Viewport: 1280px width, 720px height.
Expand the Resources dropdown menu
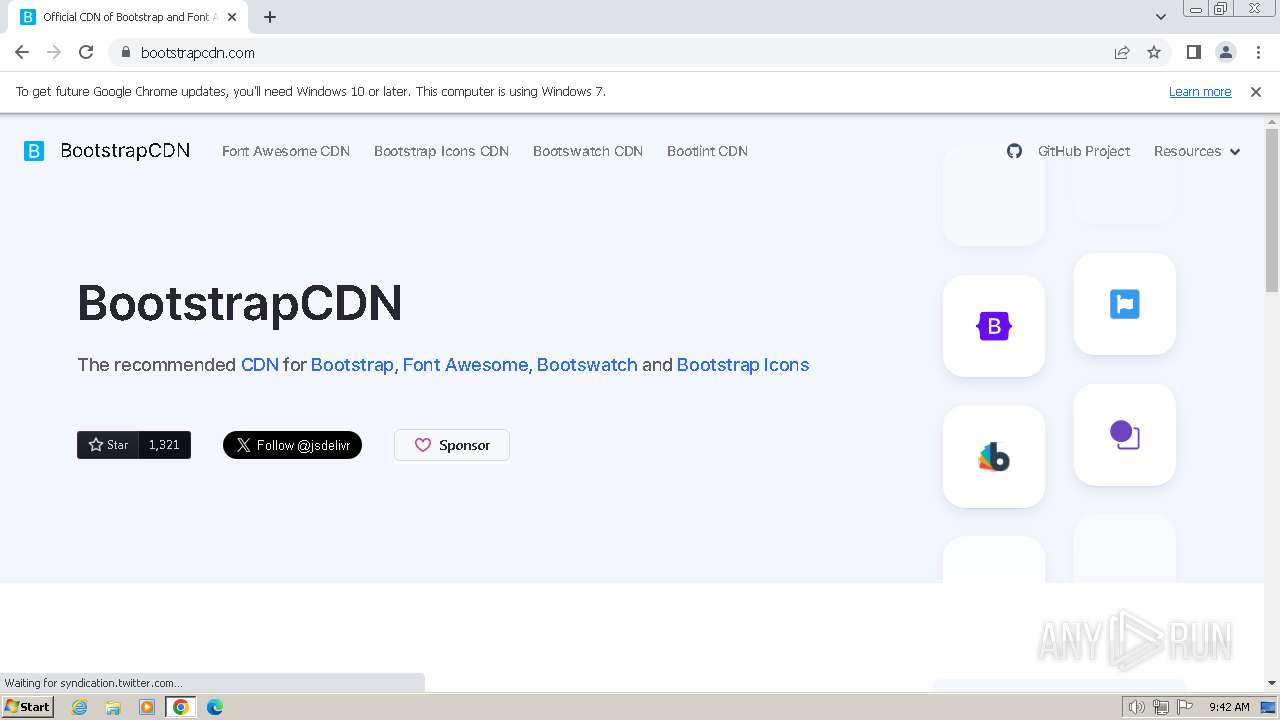coord(1197,151)
